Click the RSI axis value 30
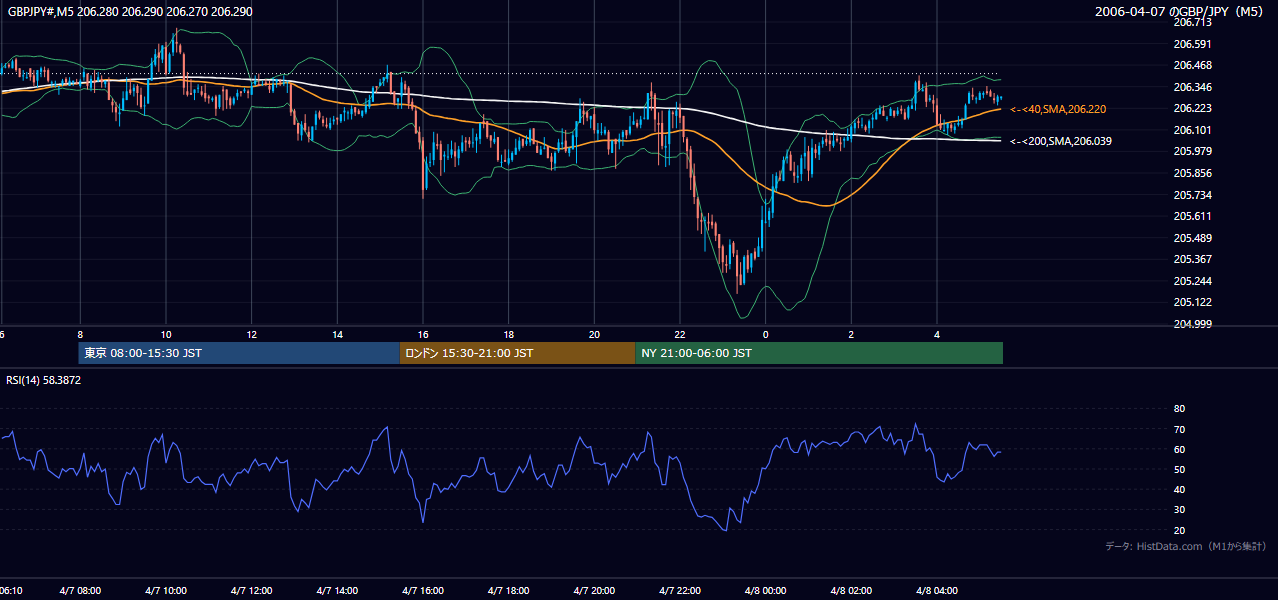This screenshot has width=1278, height=600. 1179,510
